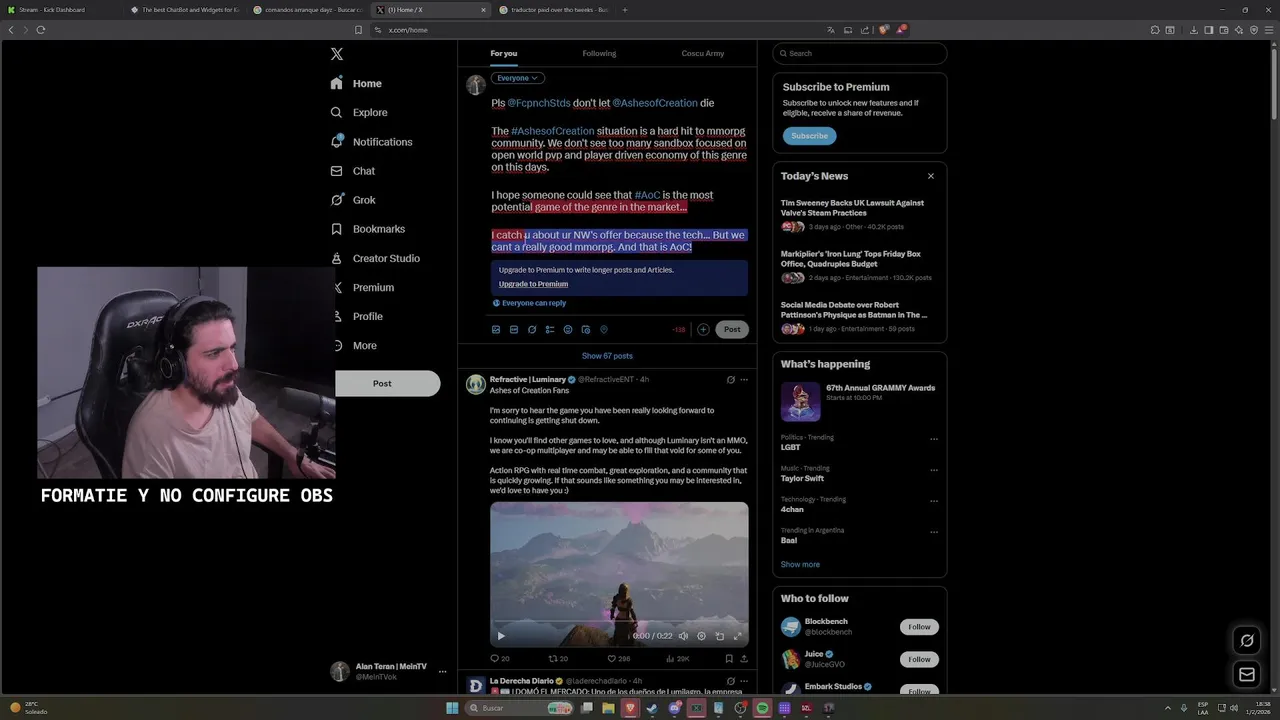The image size is (1280, 720).
Task: Click the X logo at top of sidebar
Action: click(x=337, y=54)
